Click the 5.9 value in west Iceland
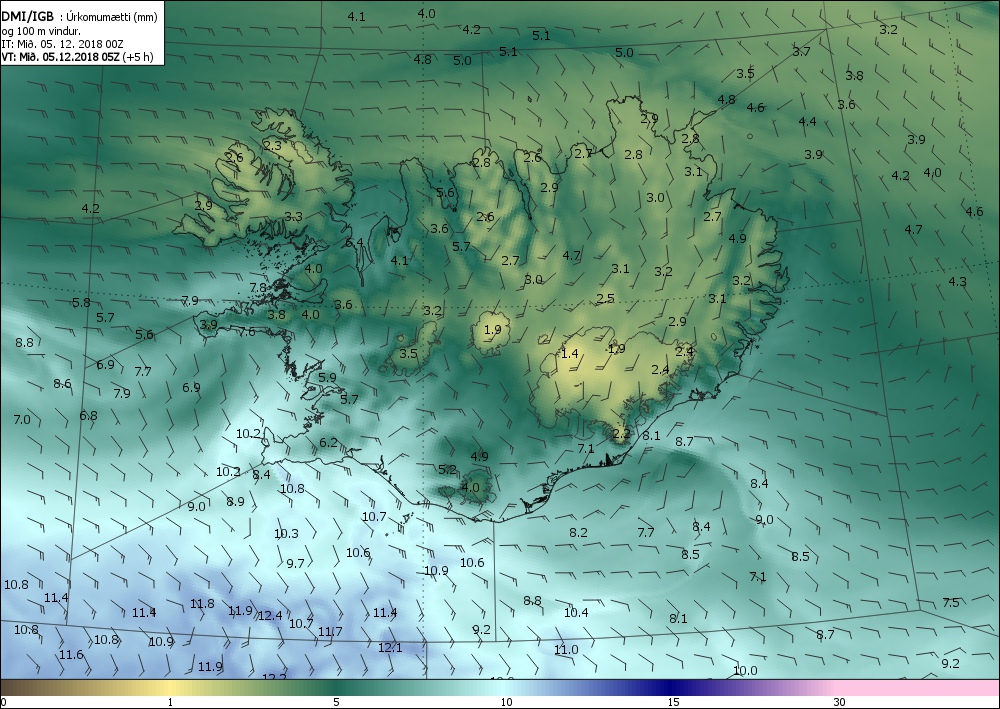The image size is (1000, 709). (x=327, y=377)
